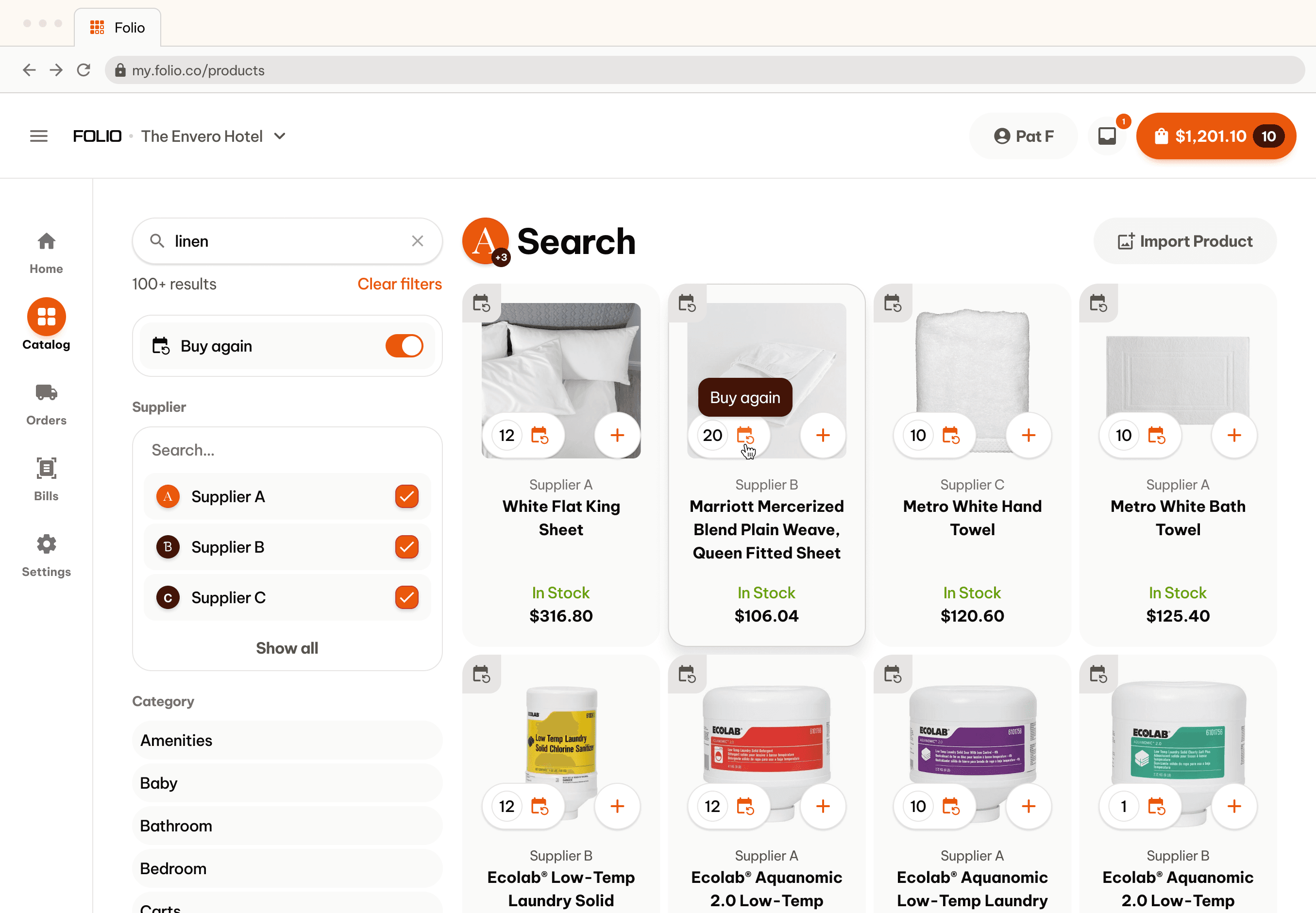Viewport: 1316px width, 913px height.
Task: Expand The Envero Hotel dropdown
Action: click(x=280, y=136)
